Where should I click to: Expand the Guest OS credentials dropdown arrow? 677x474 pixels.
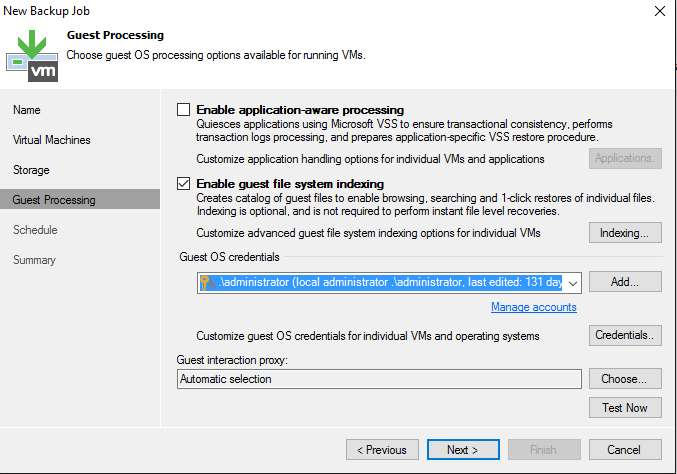[x=573, y=283]
